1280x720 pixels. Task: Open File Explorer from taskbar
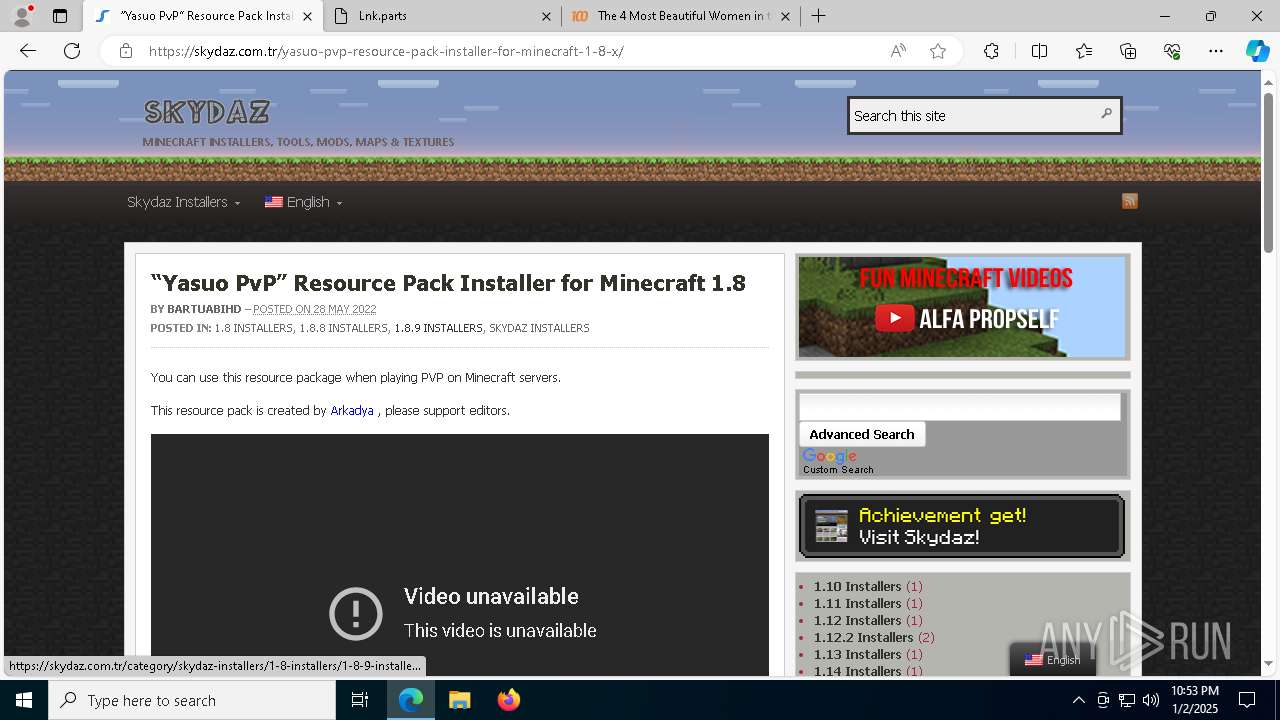click(x=459, y=700)
